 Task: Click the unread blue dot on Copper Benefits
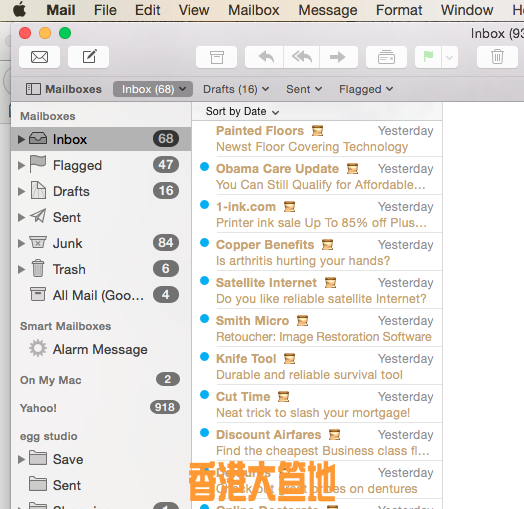204,243
